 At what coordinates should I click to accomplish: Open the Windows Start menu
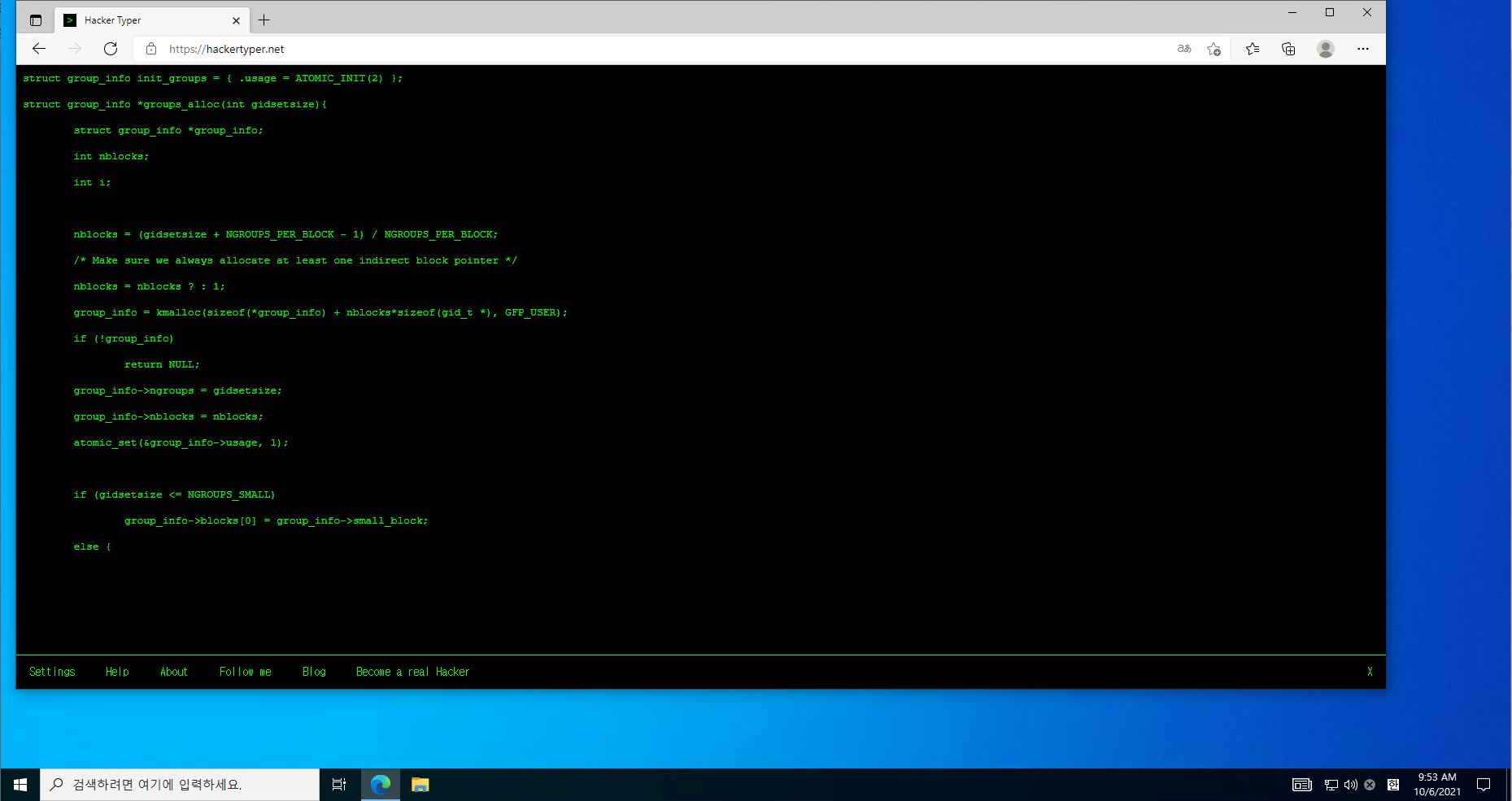tap(20, 785)
